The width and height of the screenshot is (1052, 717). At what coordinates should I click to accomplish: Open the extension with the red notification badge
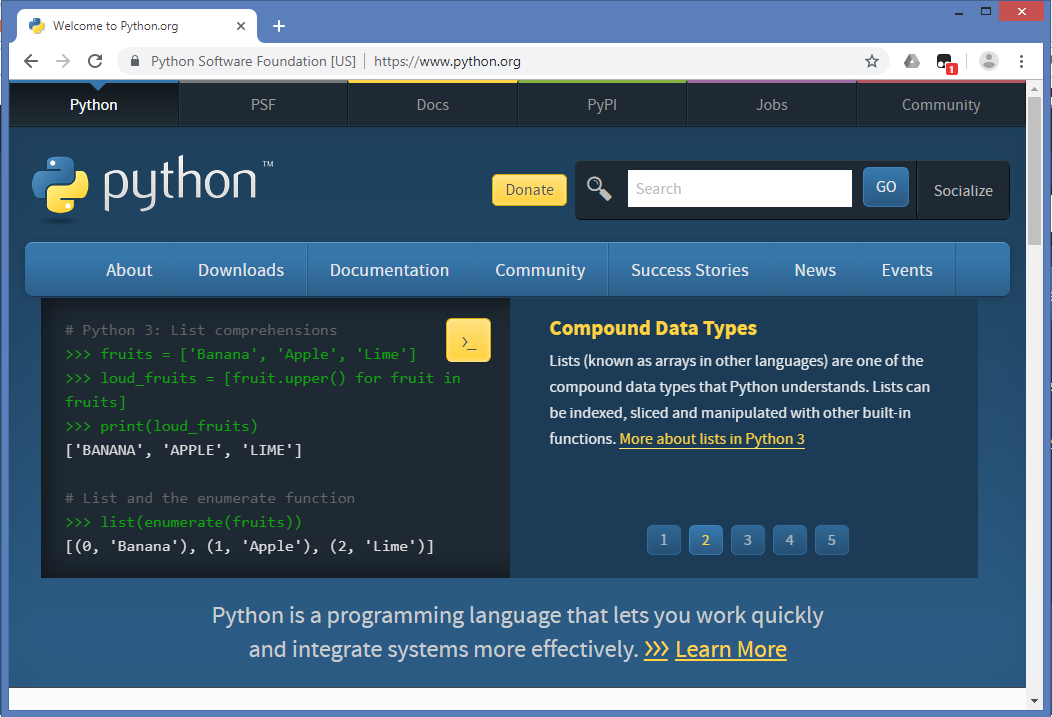pos(947,61)
